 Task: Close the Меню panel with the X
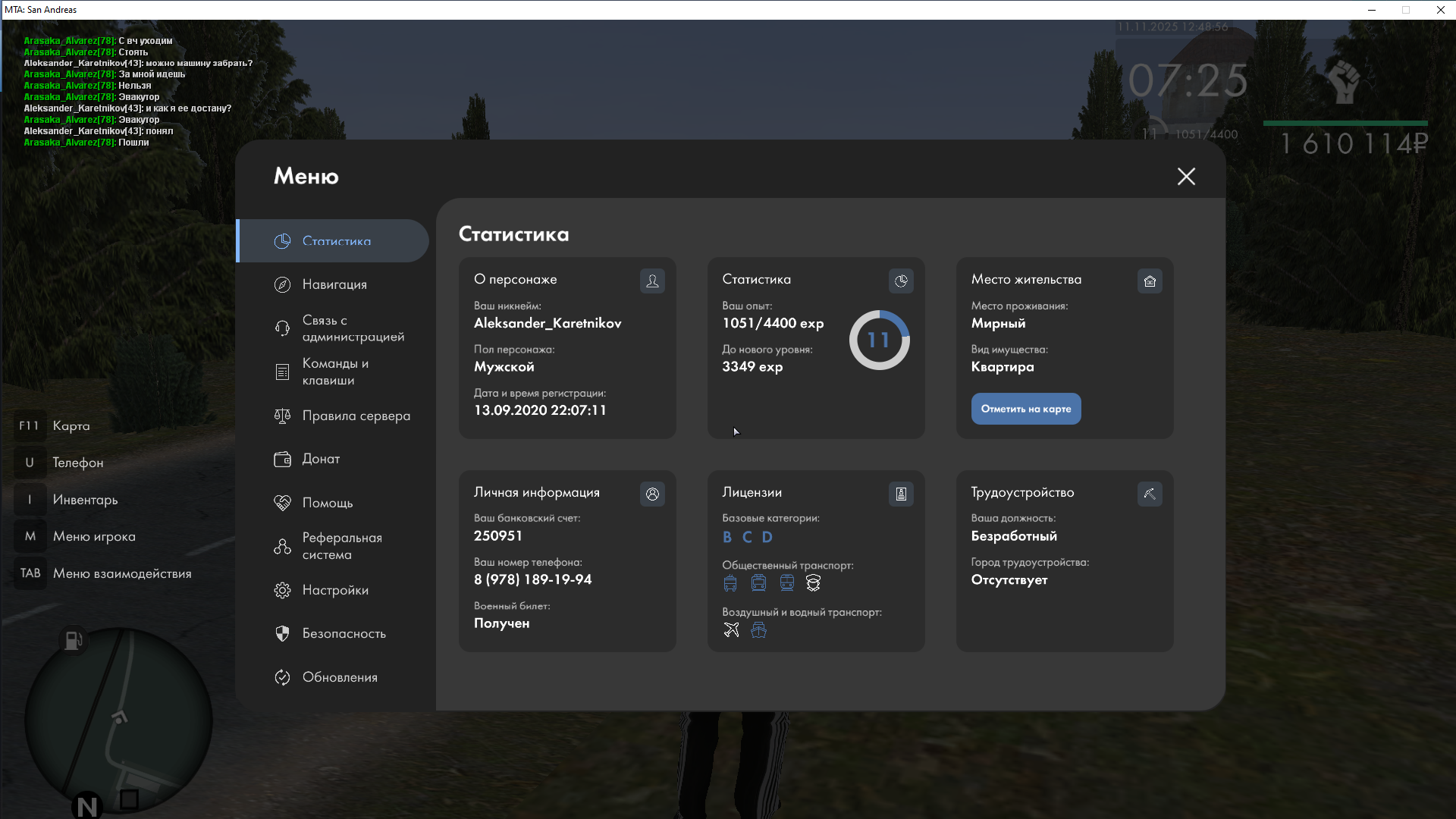tap(1186, 177)
